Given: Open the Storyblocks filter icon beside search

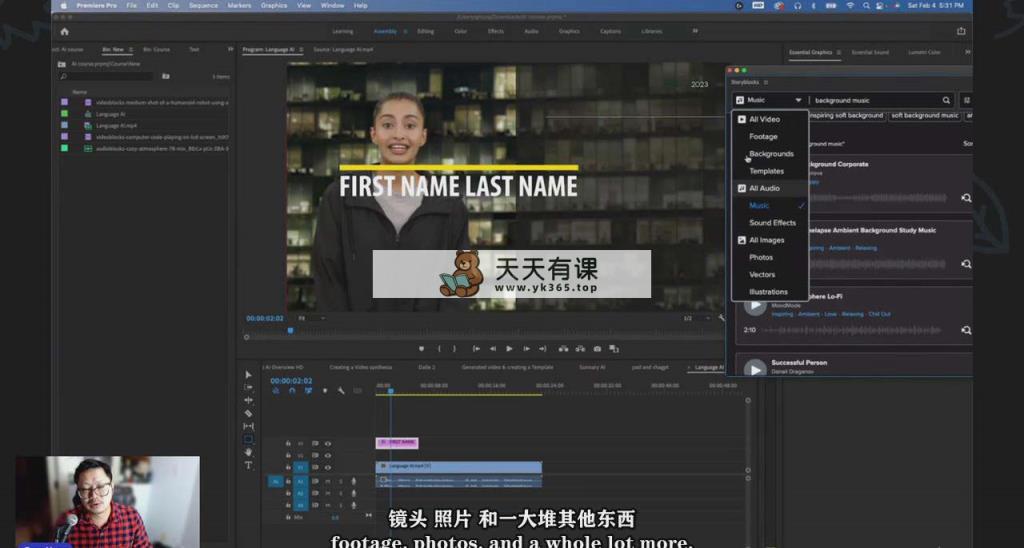Looking at the screenshot, I should [x=967, y=100].
